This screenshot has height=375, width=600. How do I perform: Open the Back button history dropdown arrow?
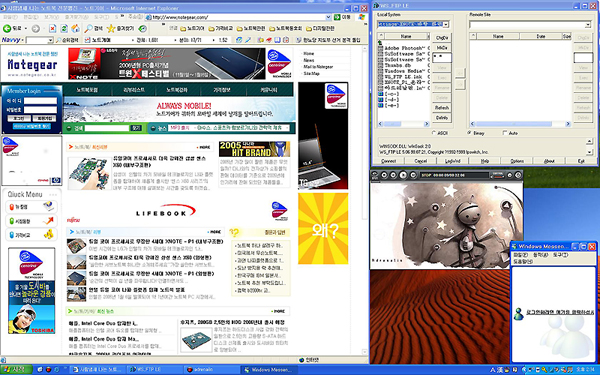point(26,29)
